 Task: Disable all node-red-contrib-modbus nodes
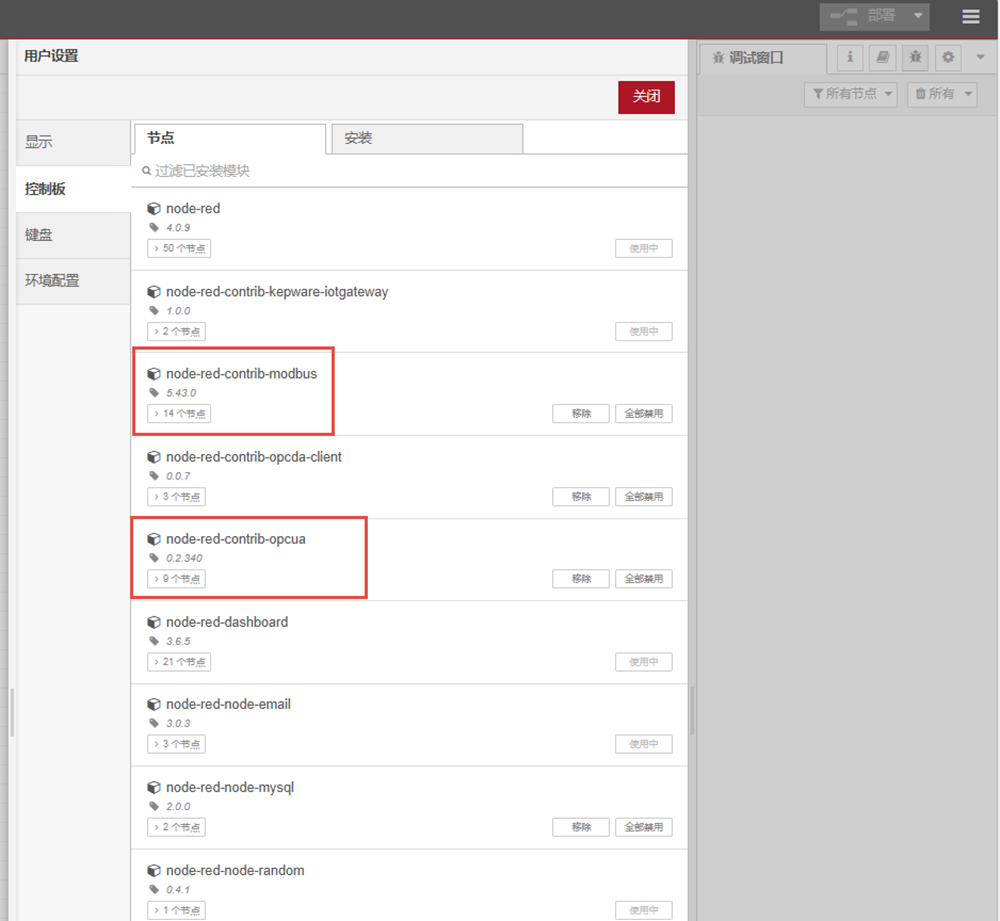(643, 413)
